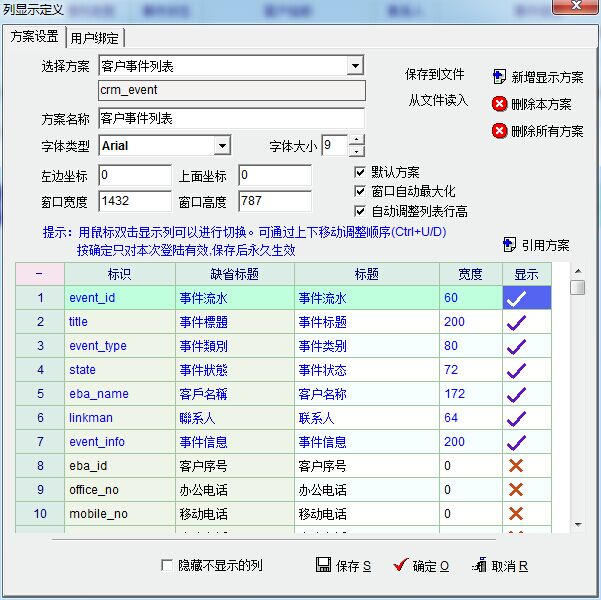Viewport: 601px width, 600px height.
Task: Toggle display checkmark for the title row
Action: pyautogui.click(x=516, y=322)
